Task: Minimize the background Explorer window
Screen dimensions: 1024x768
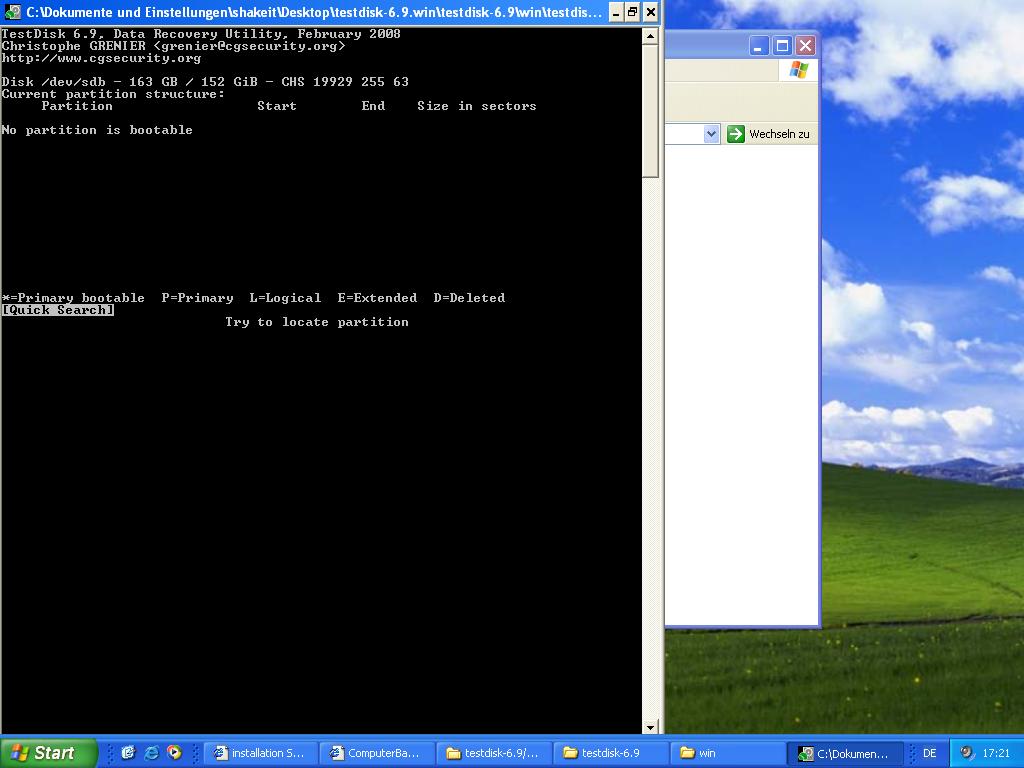Action: (x=759, y=46)
